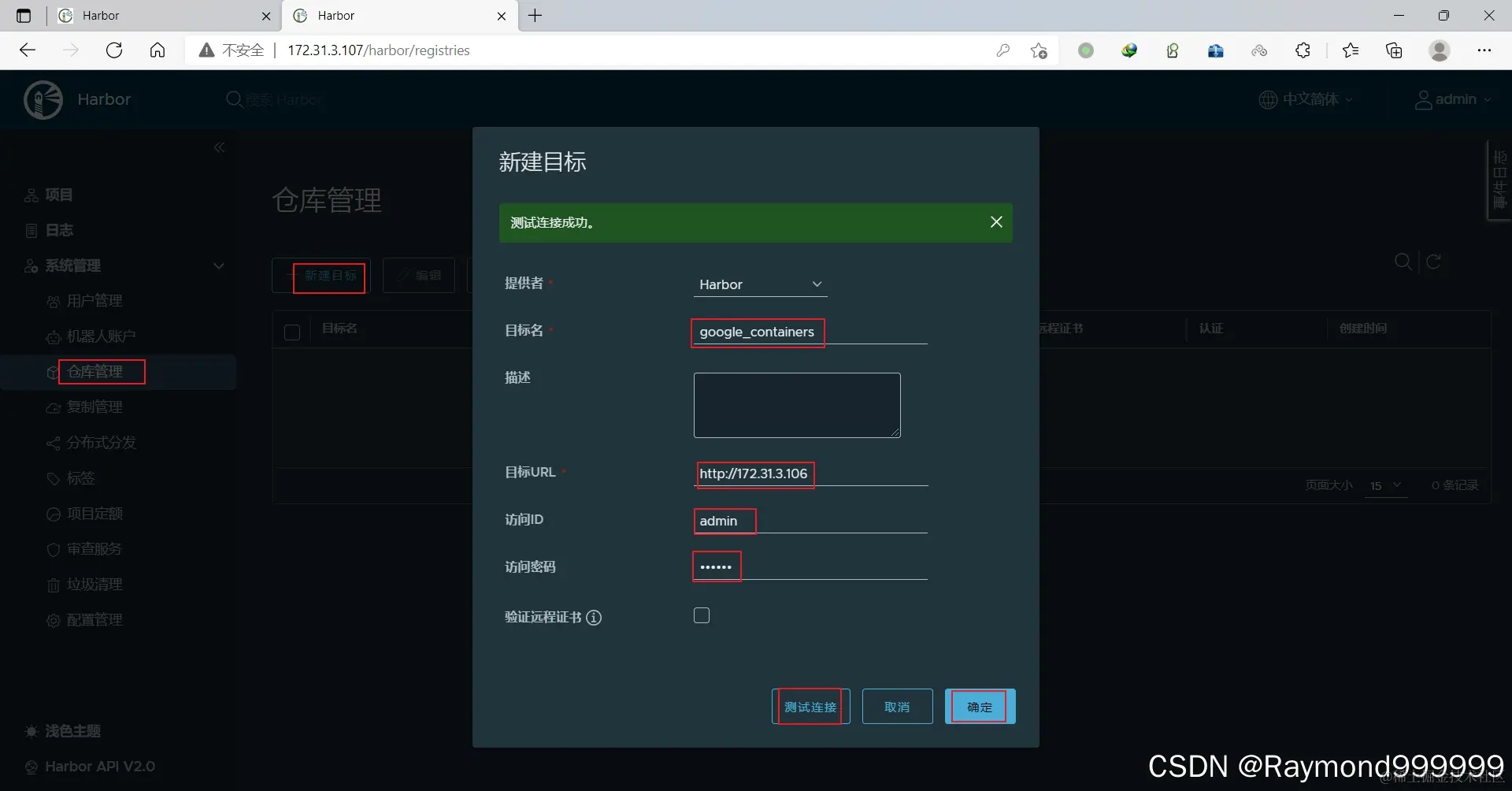Open the 提供者 provider dropdown showing Harbor
Viewport: 1512px width, 791px height.
pos(759,284)
